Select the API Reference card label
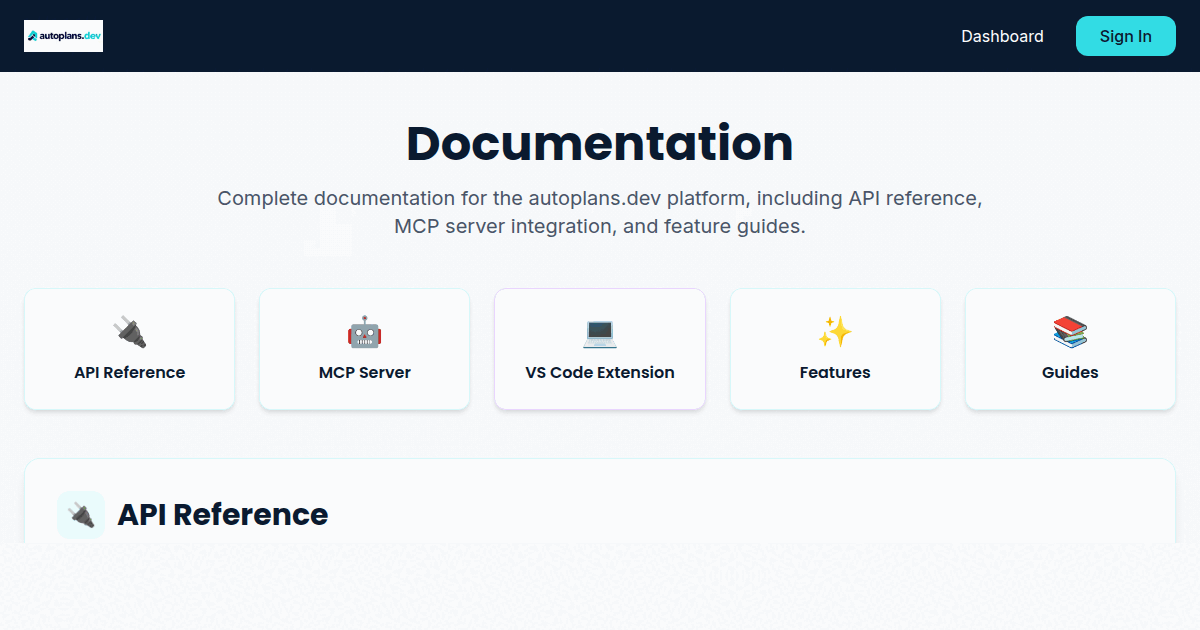 [x=130, y=372]
